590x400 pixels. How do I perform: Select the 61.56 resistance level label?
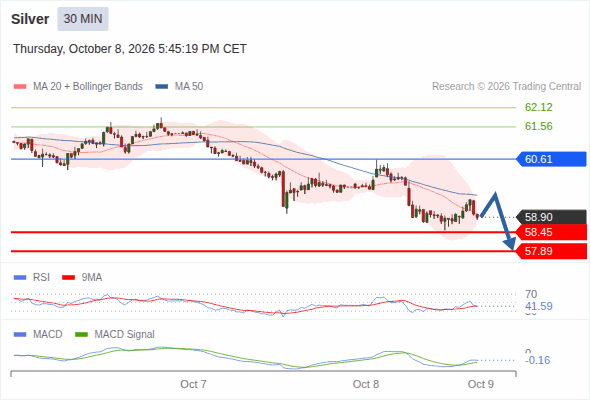(539, 126)
